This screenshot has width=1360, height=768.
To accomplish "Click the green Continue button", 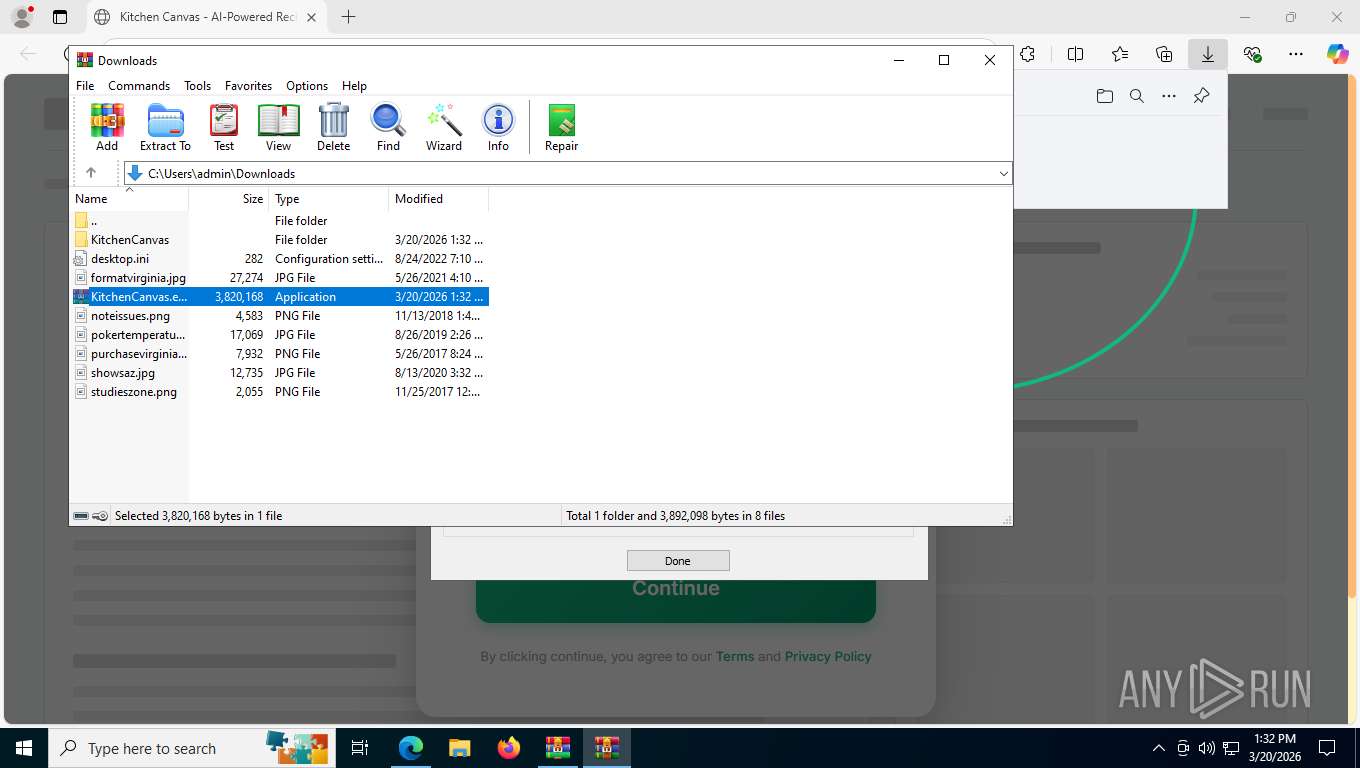I will pyautogui.click(x=676, y=599).
